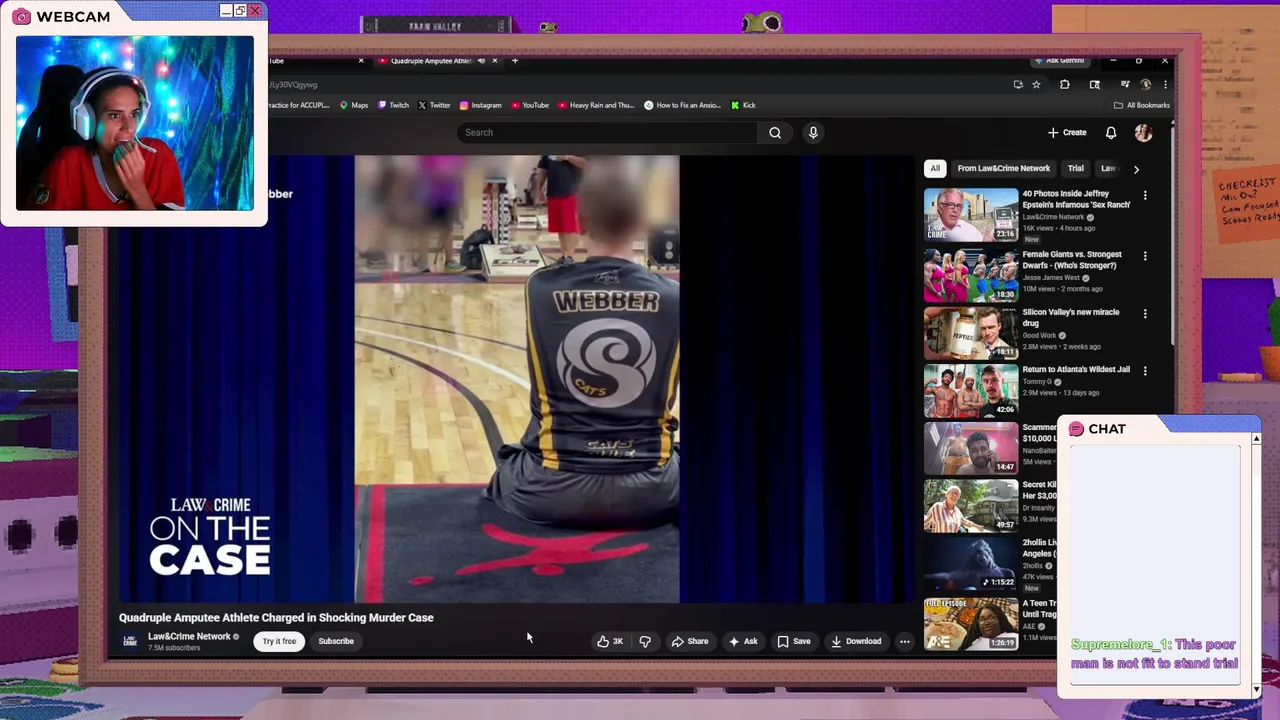
Task: Open the Maps bookmark
Action: point(354,105)
